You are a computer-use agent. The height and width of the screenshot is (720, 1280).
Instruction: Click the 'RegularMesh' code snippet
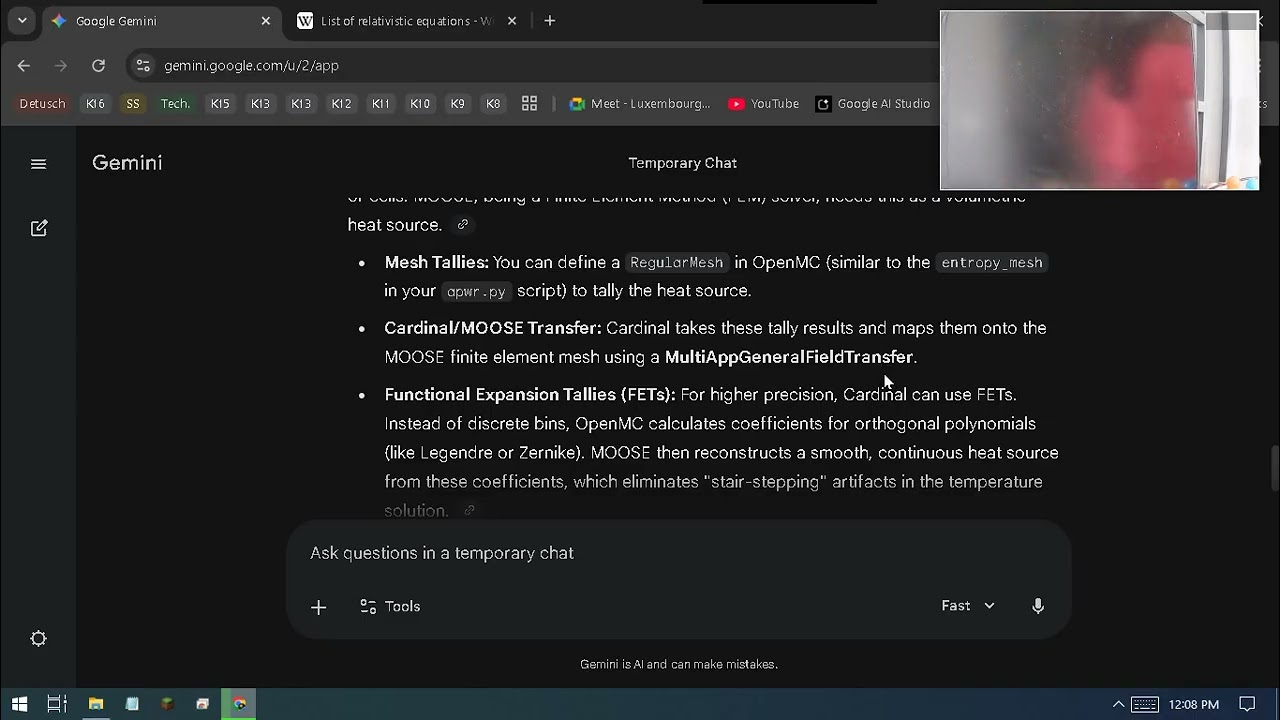[676, 263]
